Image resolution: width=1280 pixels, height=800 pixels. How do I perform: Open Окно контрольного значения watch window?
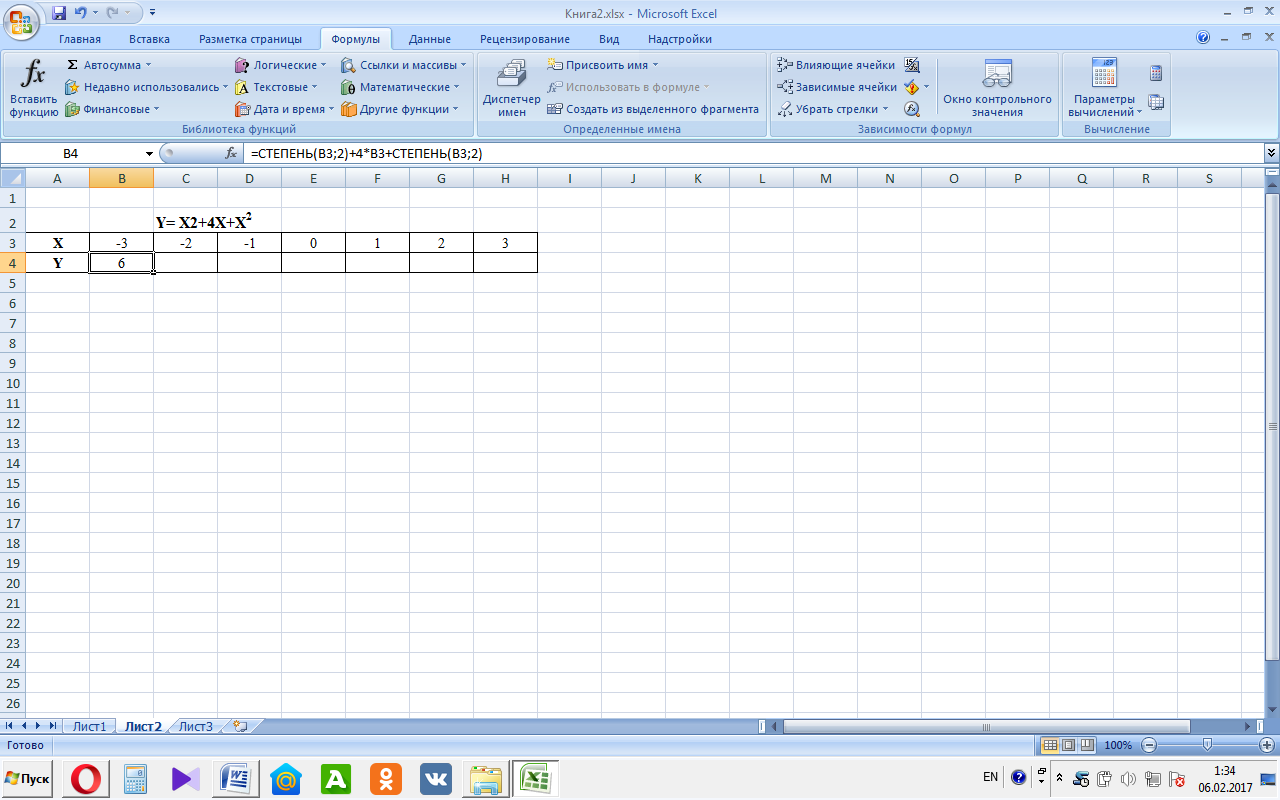(x=997, y=88)
